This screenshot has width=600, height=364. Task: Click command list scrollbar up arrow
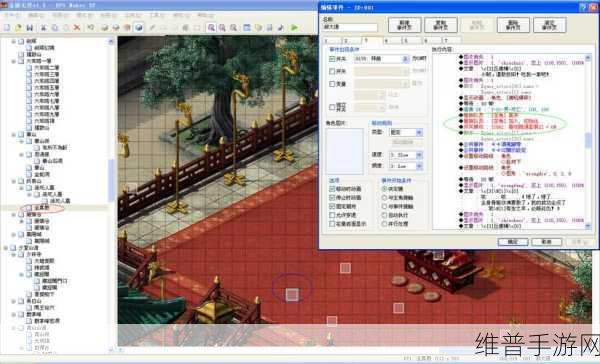click(x=588, y=58)
